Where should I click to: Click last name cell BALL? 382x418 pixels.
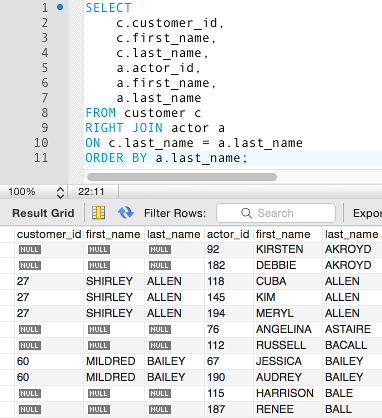click(x=338, y=409)
